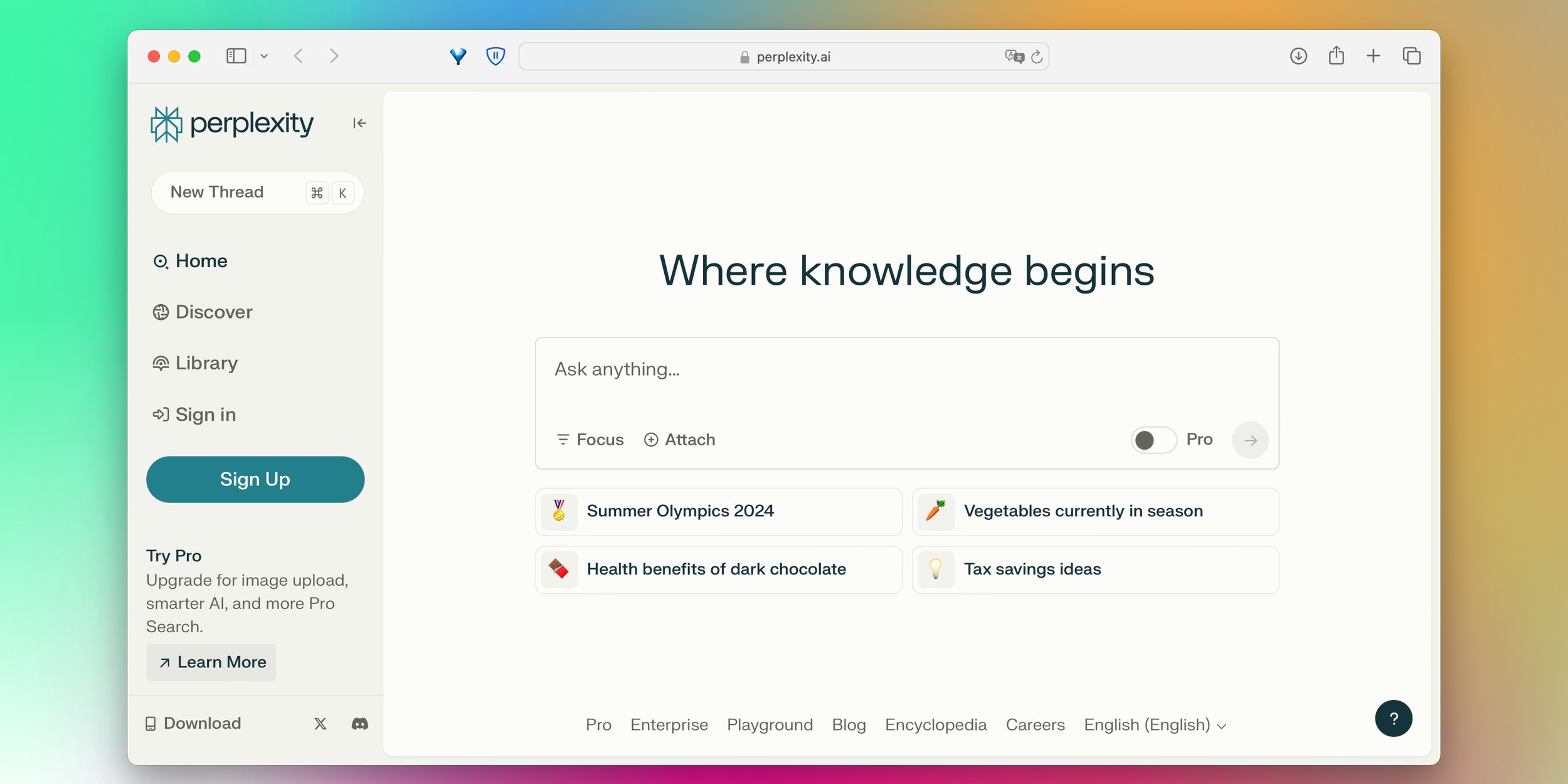Open the Safari share menu
This screenshot has height=784, width=1568.
click(x=1337, y=56)
